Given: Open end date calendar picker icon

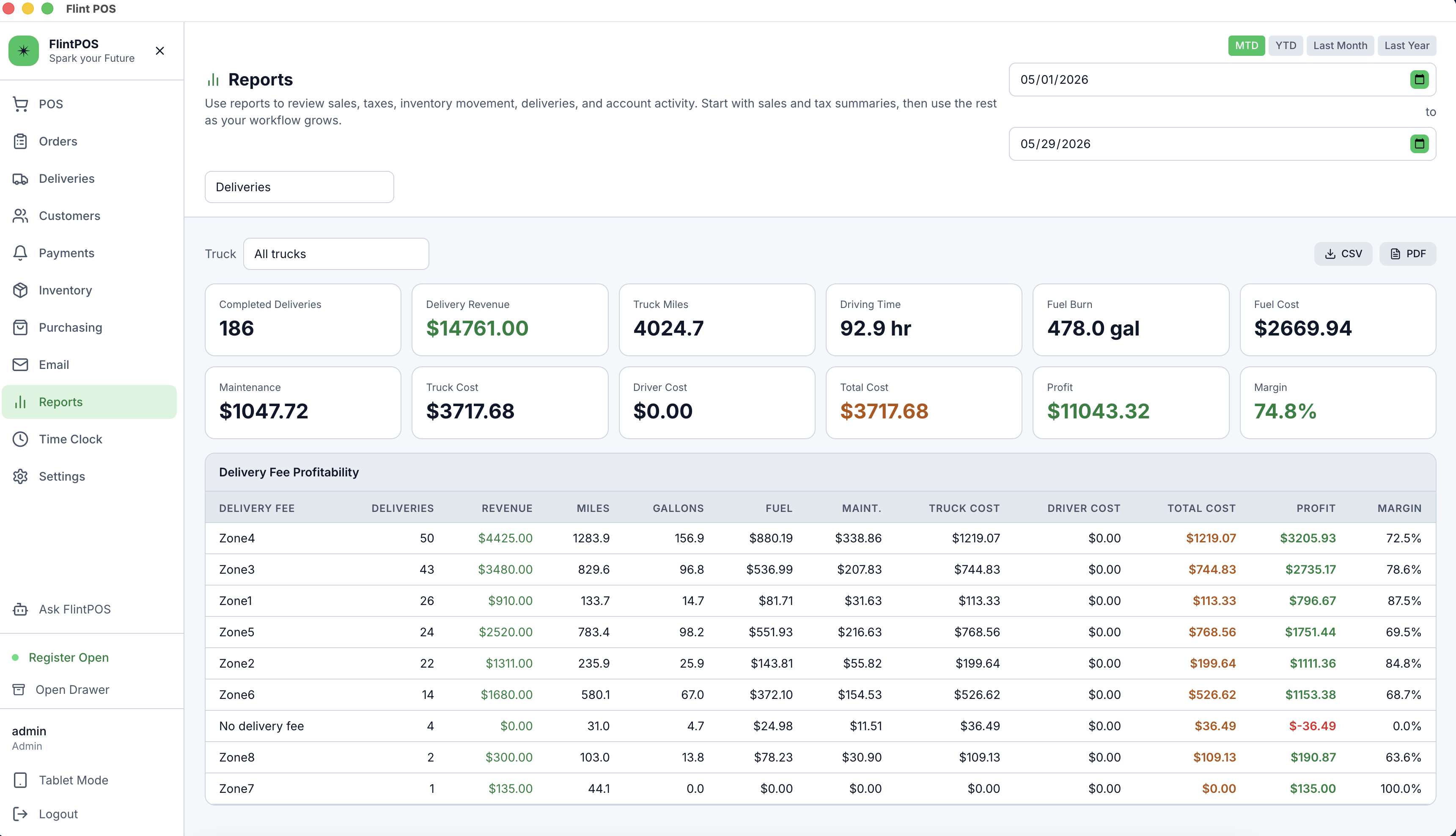Looking at the screenshot, I should (x=1419, y=143).
